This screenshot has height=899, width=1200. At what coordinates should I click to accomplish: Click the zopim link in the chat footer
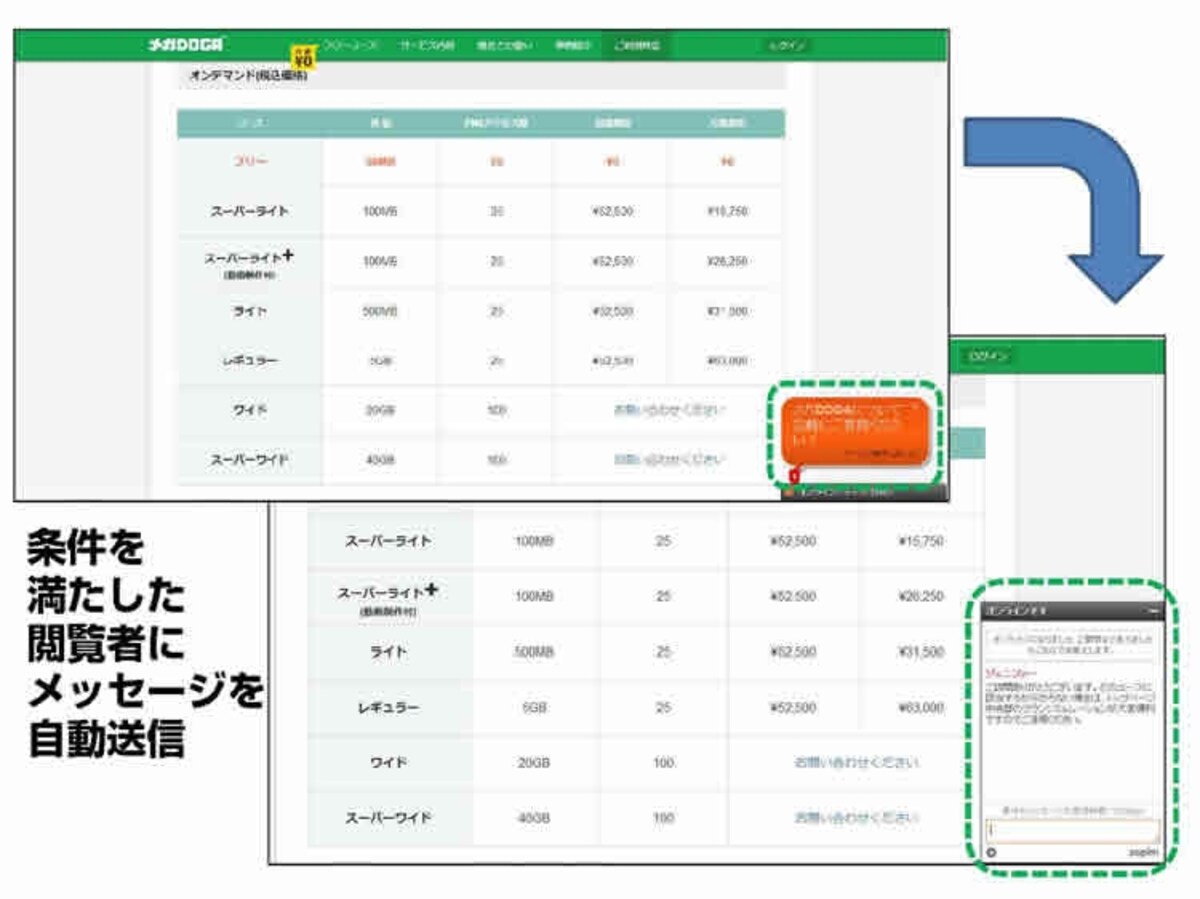coord(1144,852)
